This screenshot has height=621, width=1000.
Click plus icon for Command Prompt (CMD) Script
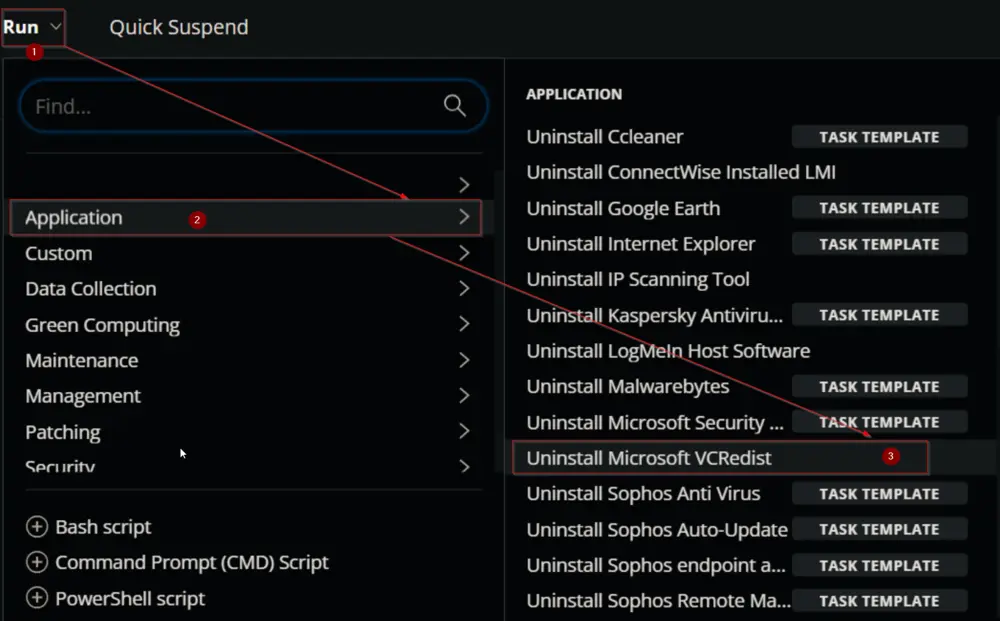37,562
